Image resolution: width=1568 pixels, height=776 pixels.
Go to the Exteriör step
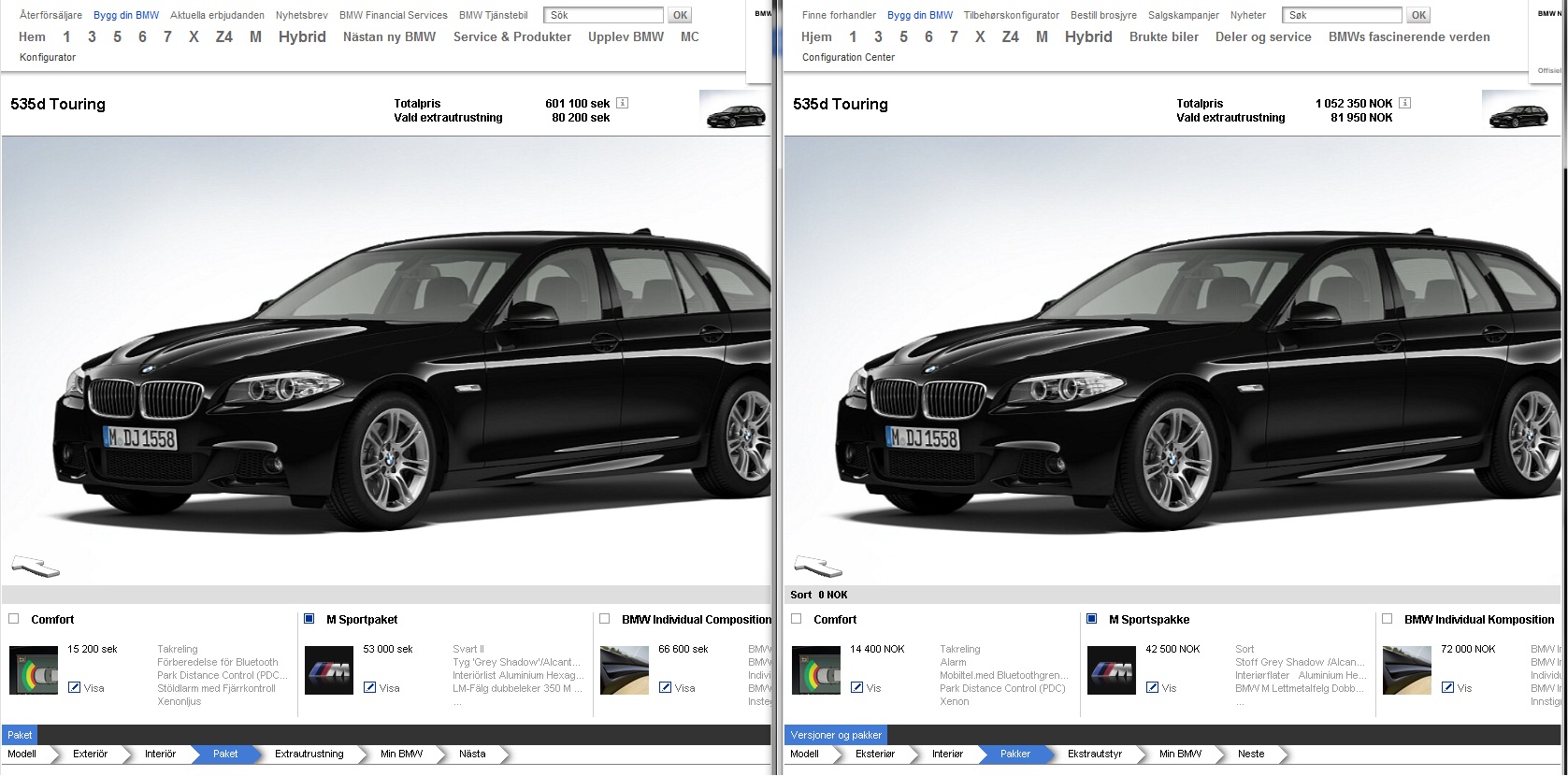91,754
